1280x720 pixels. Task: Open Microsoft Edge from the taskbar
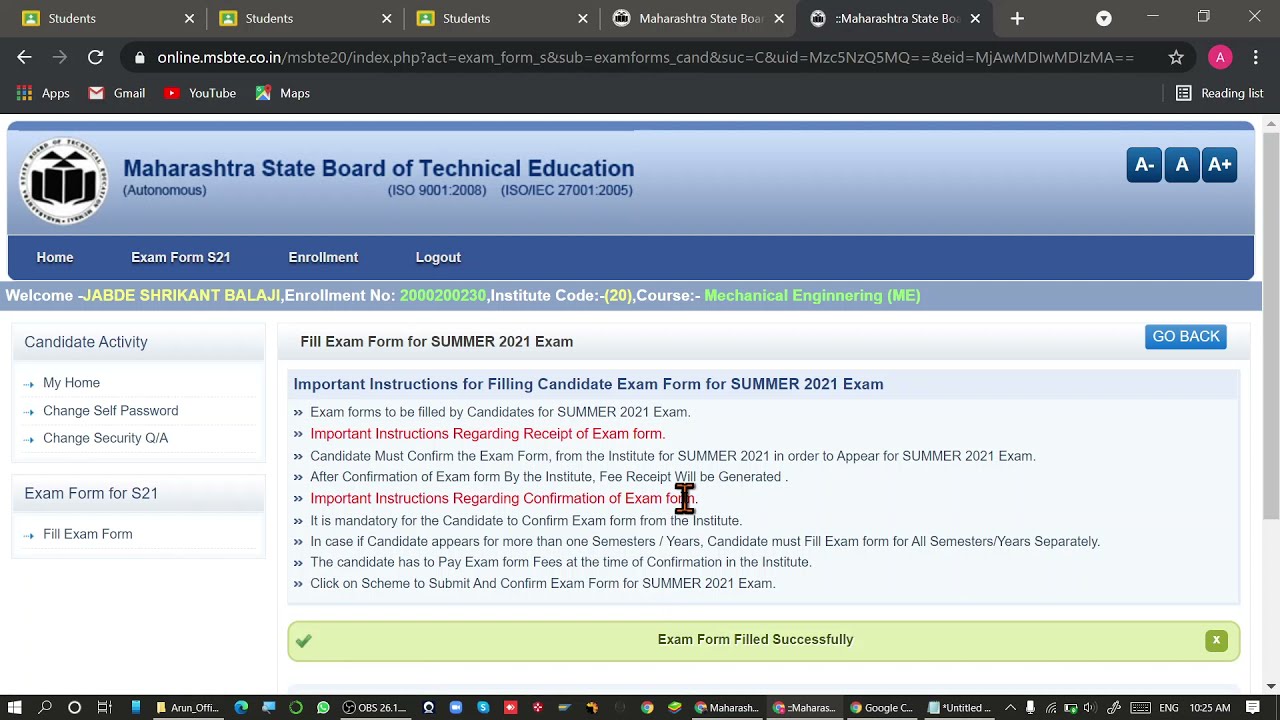(x=241, y=707)
